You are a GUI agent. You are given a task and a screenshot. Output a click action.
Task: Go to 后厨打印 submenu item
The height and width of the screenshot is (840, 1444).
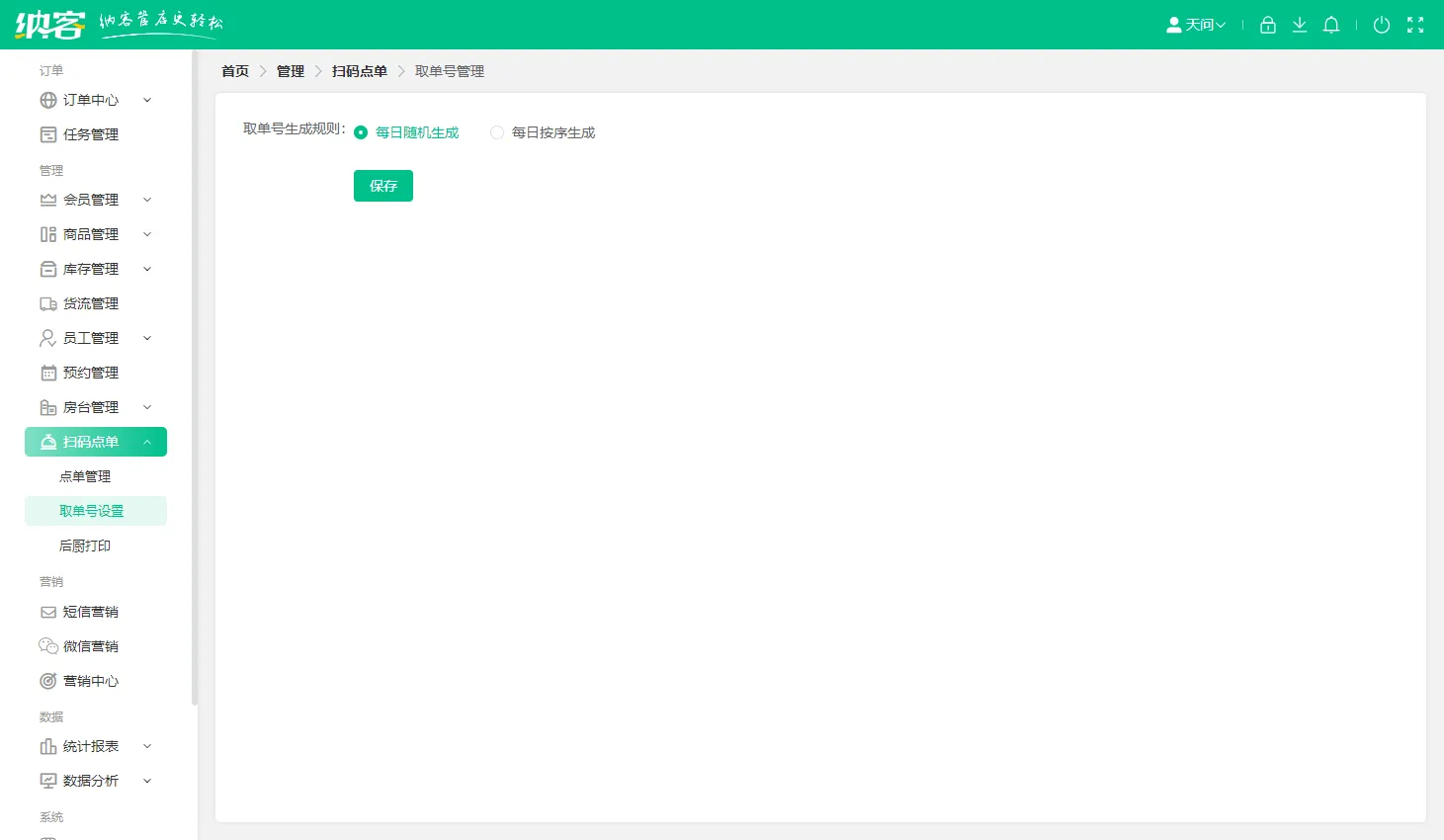85,546
